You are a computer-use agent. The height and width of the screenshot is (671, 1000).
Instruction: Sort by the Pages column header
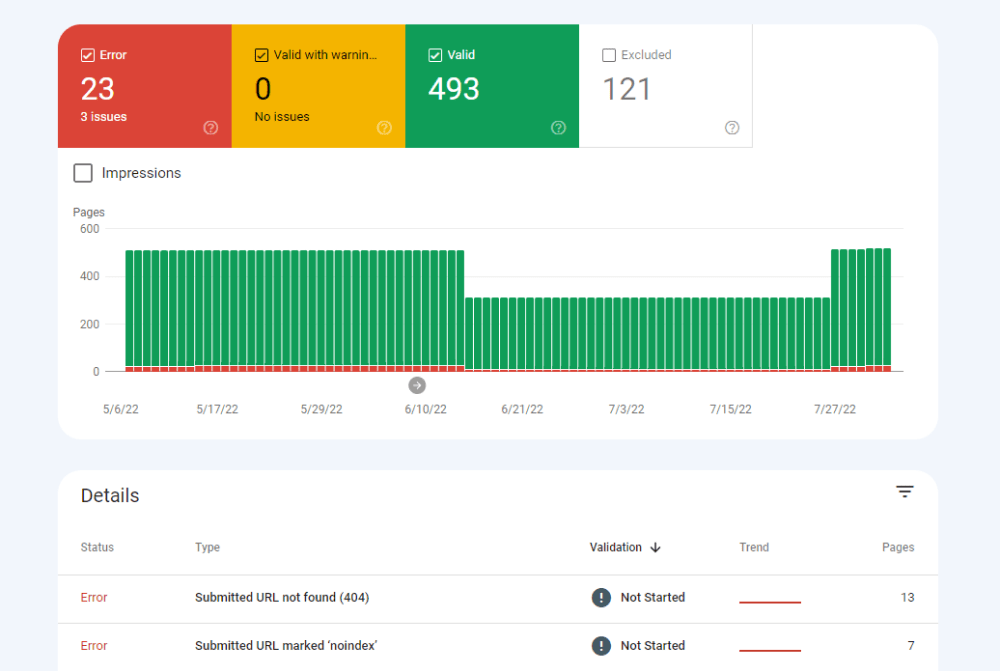897,548
